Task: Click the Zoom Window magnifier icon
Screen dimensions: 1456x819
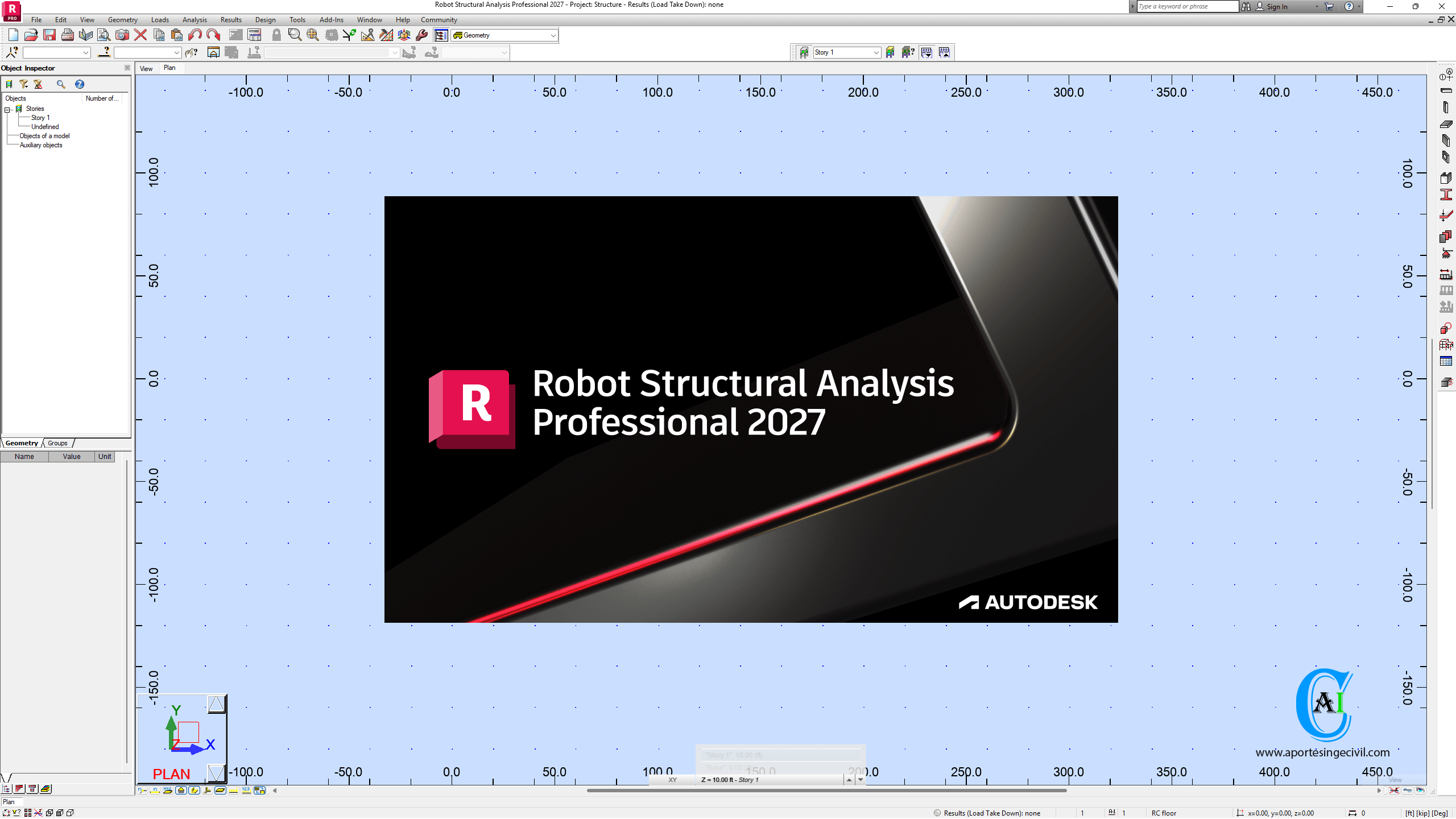Action: (294, 35)
